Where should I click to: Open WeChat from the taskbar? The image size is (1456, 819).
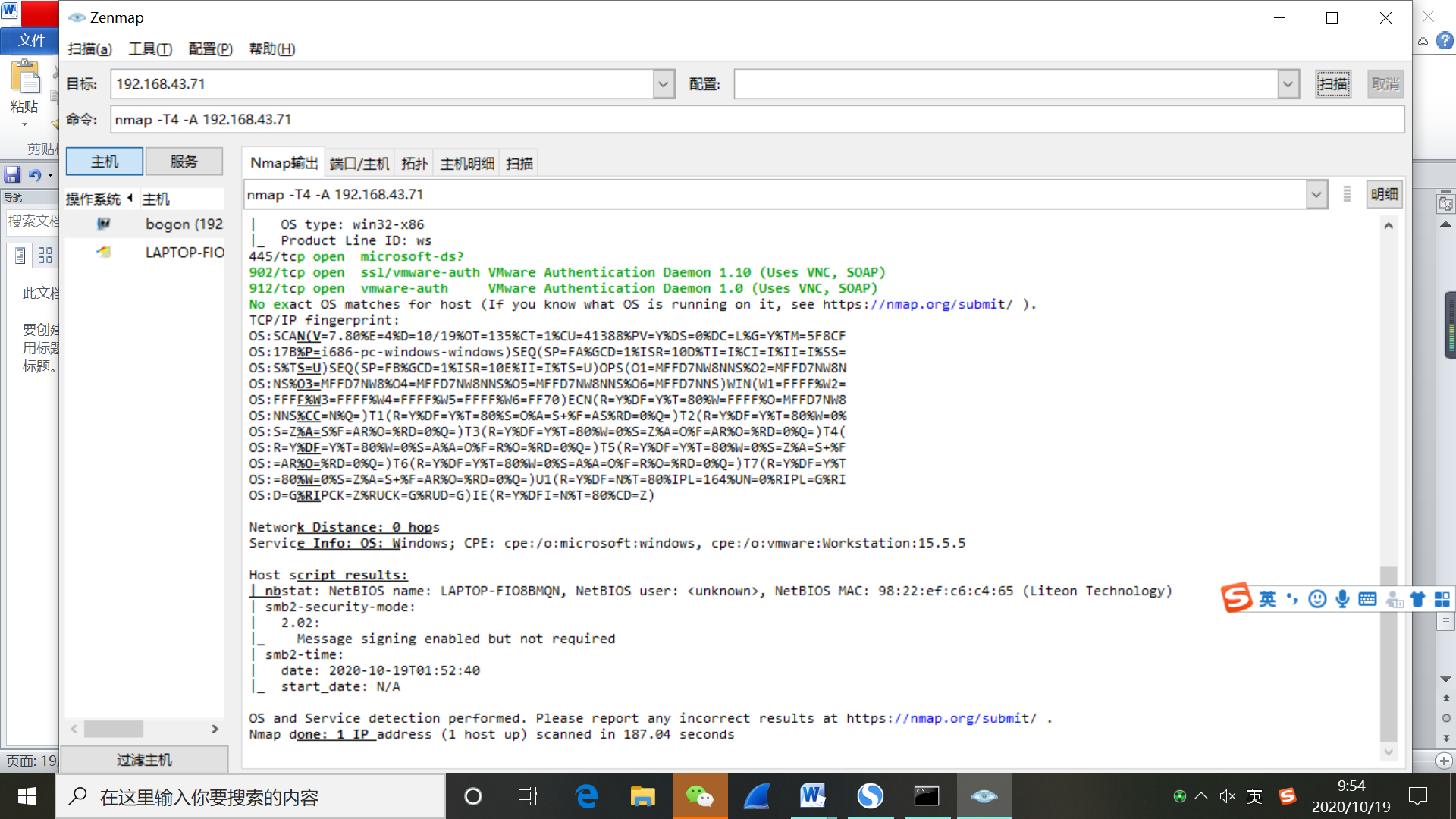(x=699, y=796)
